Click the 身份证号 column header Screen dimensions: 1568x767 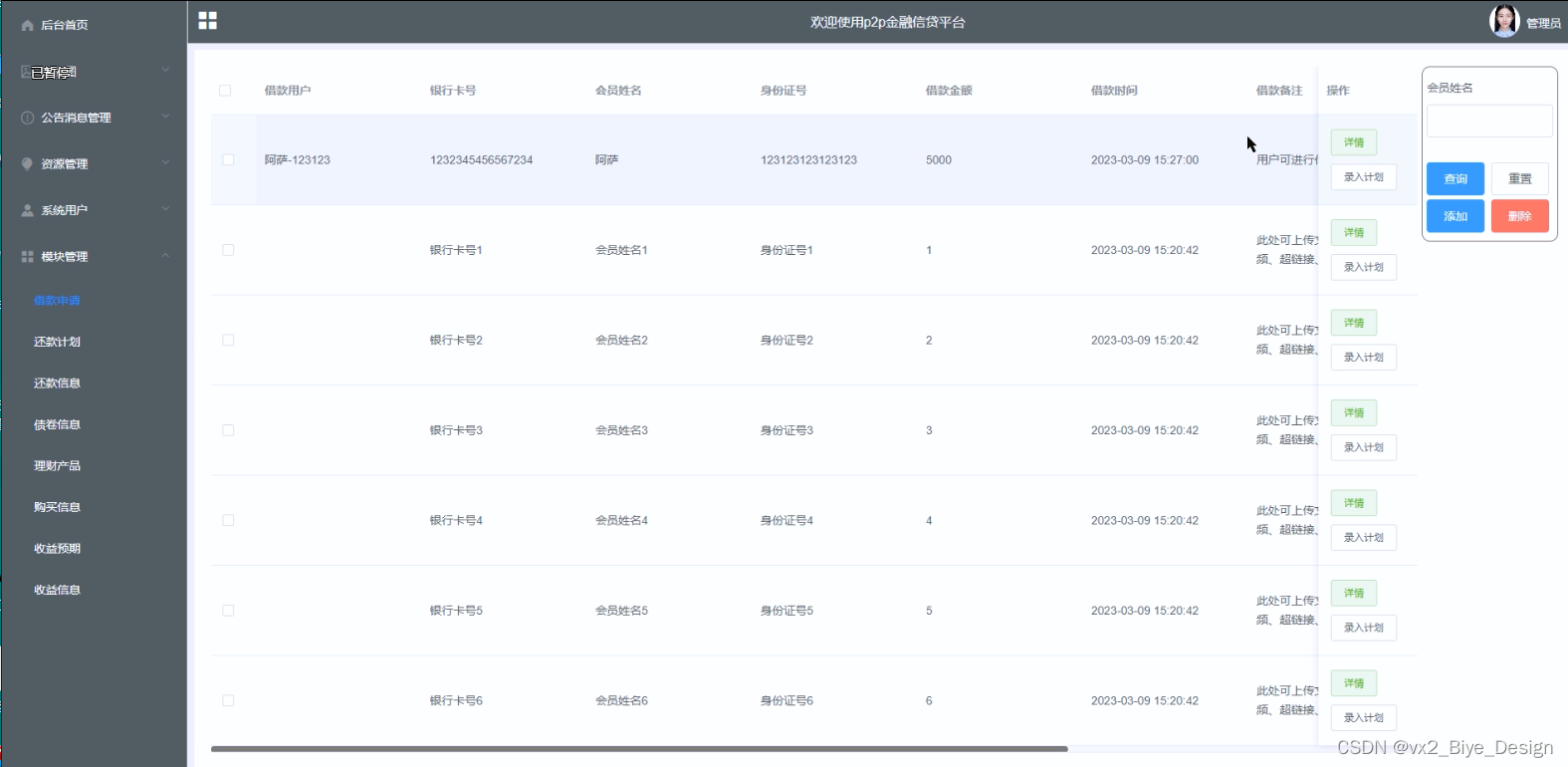(784, 91)
